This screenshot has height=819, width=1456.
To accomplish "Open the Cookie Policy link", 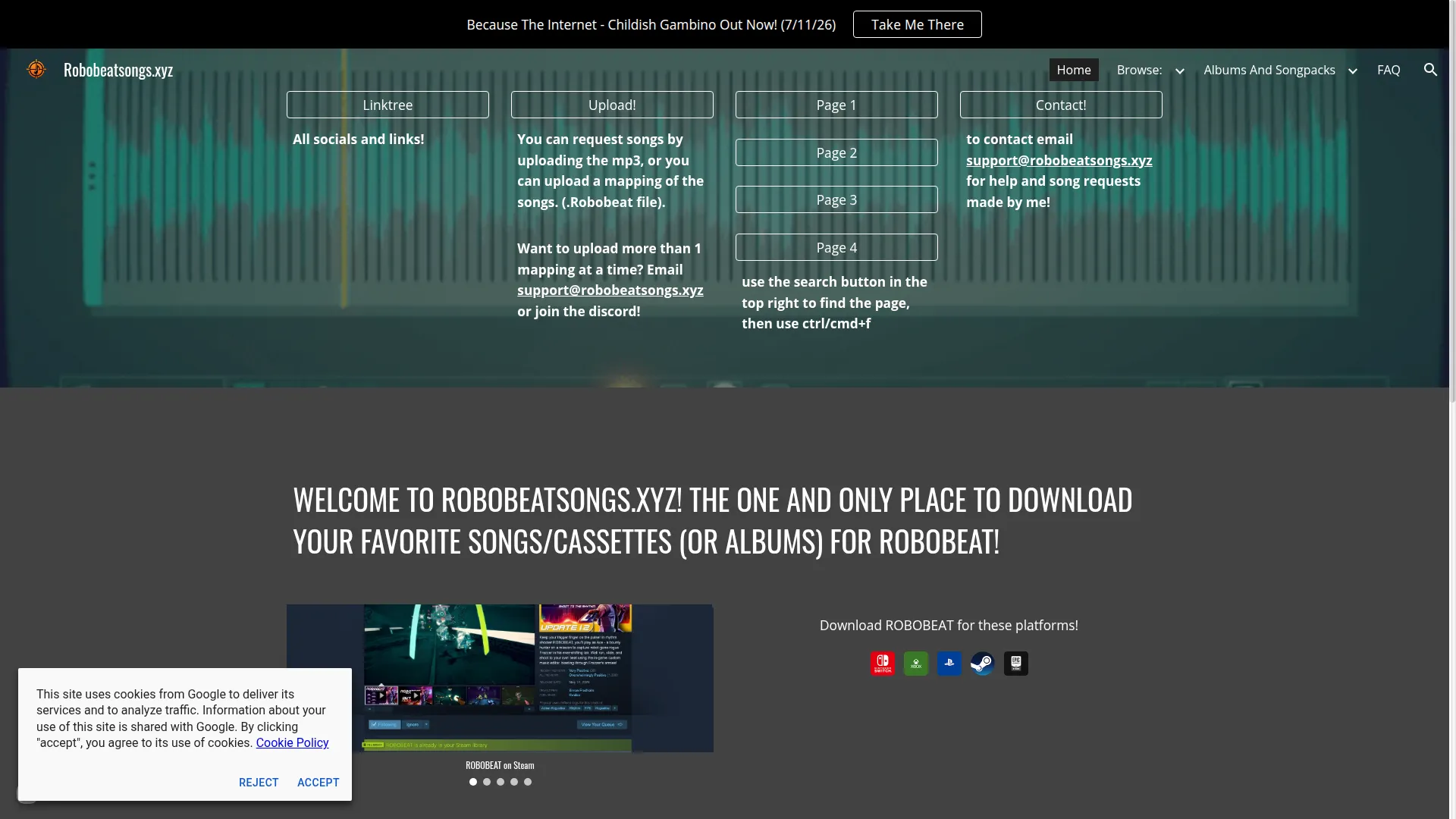I will (x=292, y=742).
